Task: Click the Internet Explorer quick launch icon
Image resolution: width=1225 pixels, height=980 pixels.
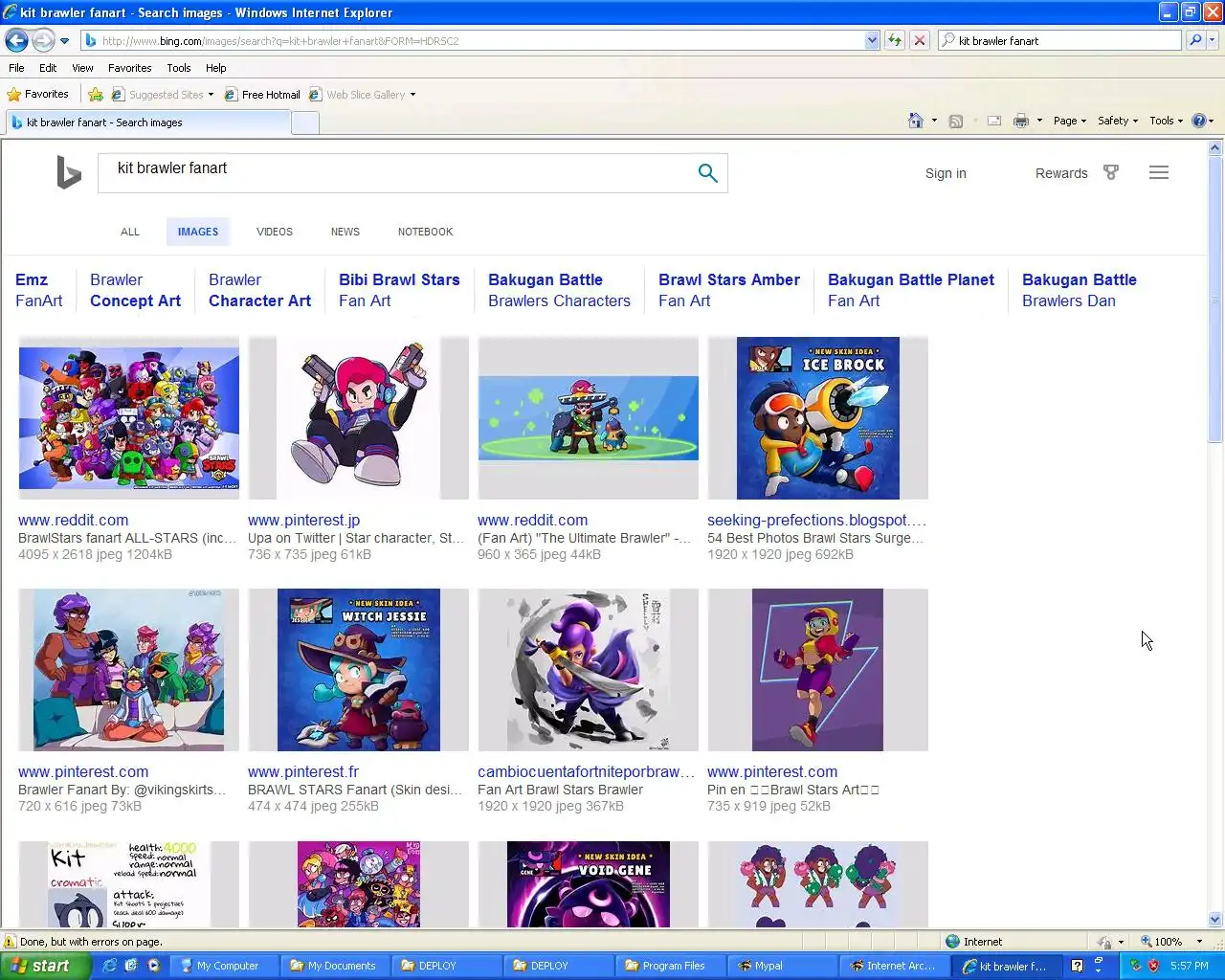Action: coord(109,966)
